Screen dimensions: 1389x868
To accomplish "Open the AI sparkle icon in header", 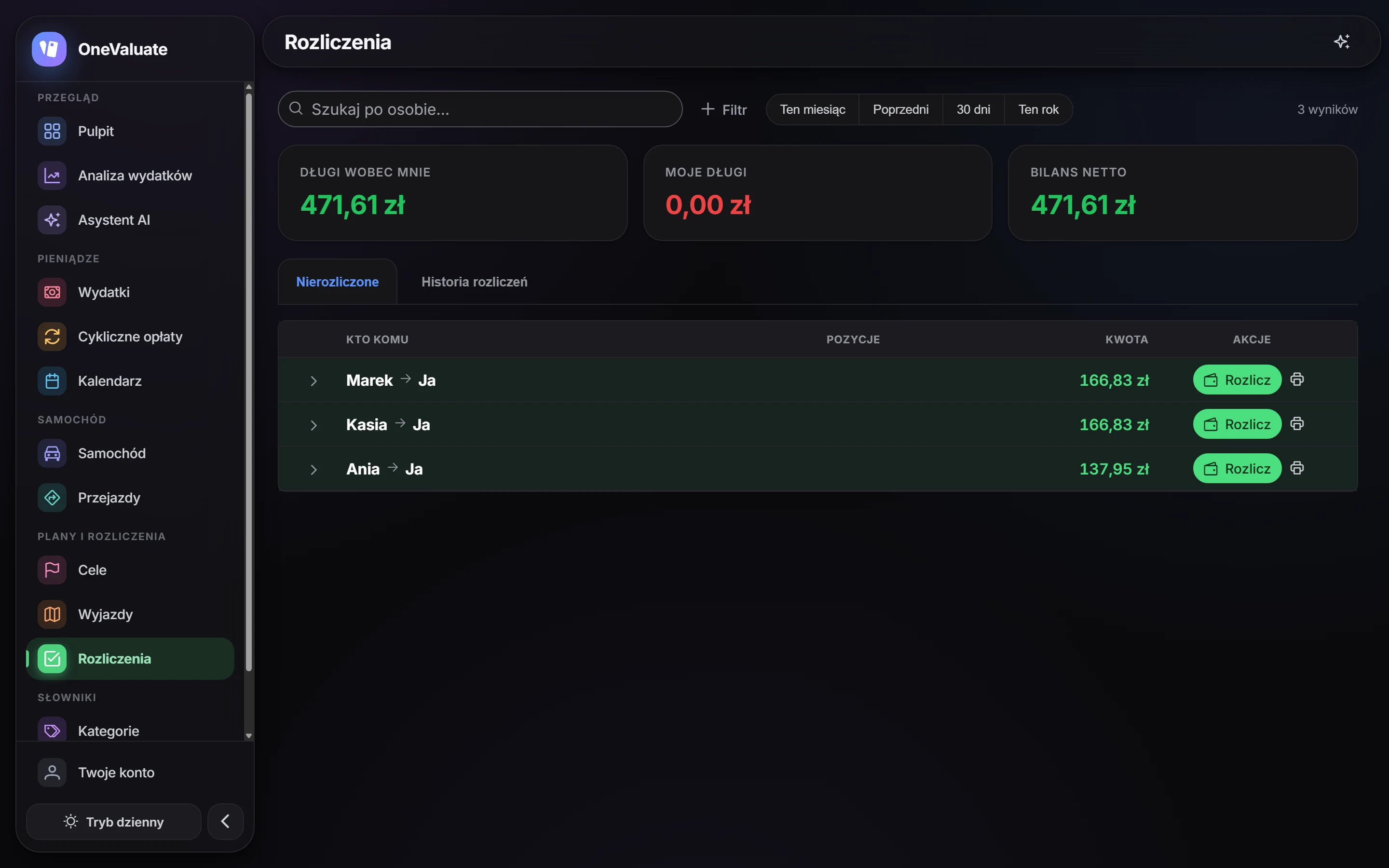I will pyautogui.click(x=1341, y=41).
